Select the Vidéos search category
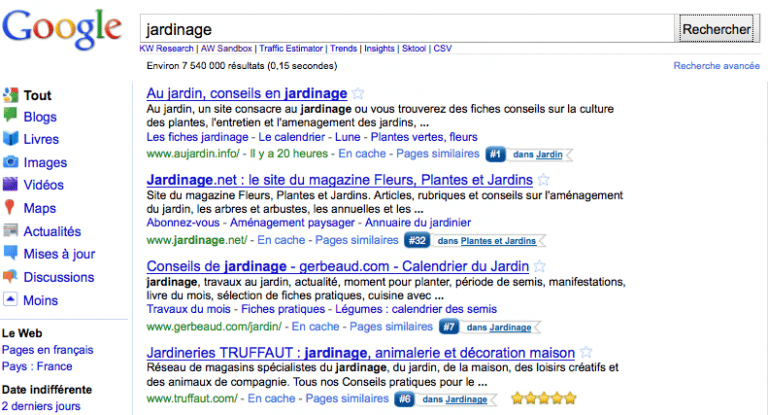The height and width of the screenshot is (415, 768). click(44, 185)
